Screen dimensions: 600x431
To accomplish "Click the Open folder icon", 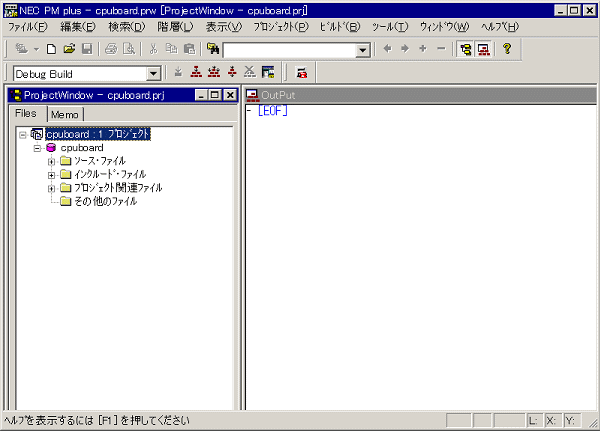I will click(69, 49).
